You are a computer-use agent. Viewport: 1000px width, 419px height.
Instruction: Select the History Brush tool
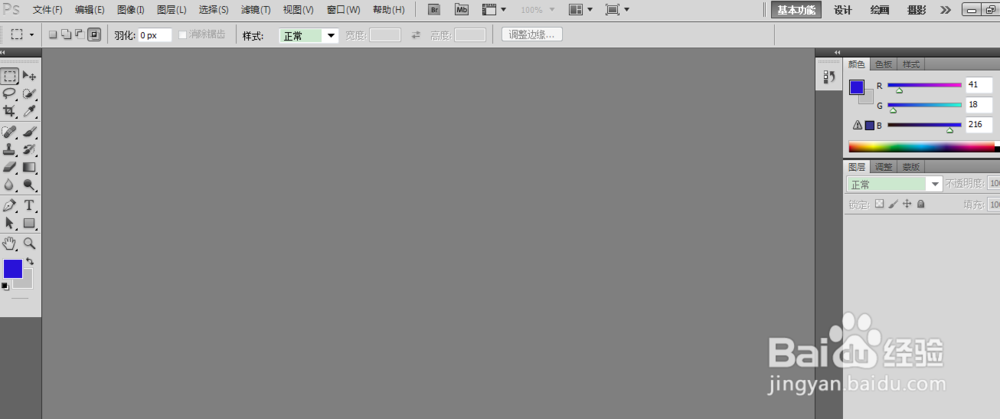pos(29,150)
